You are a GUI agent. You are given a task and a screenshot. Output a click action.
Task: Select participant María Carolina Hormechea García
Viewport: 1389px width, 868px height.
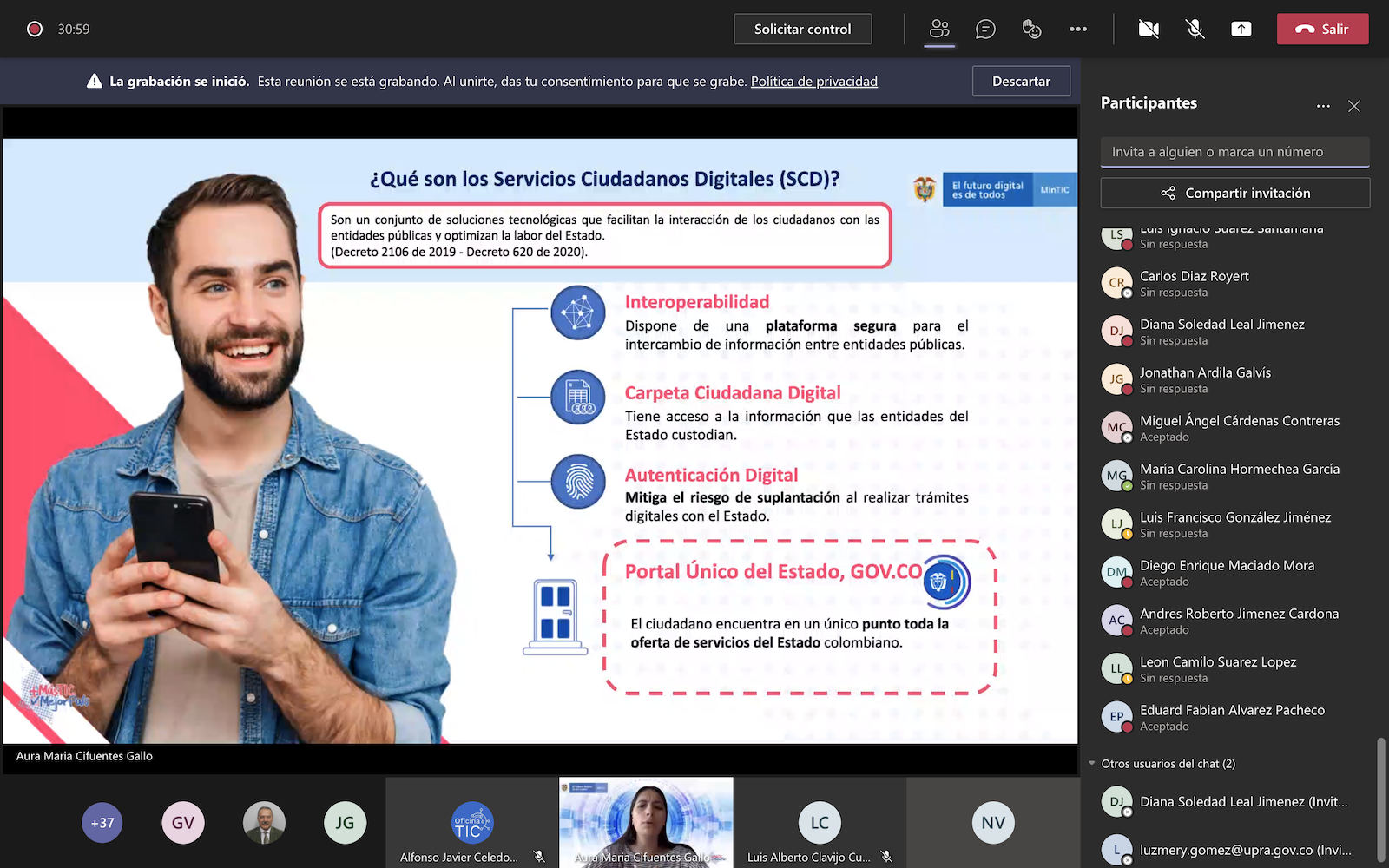point(1234,476)
